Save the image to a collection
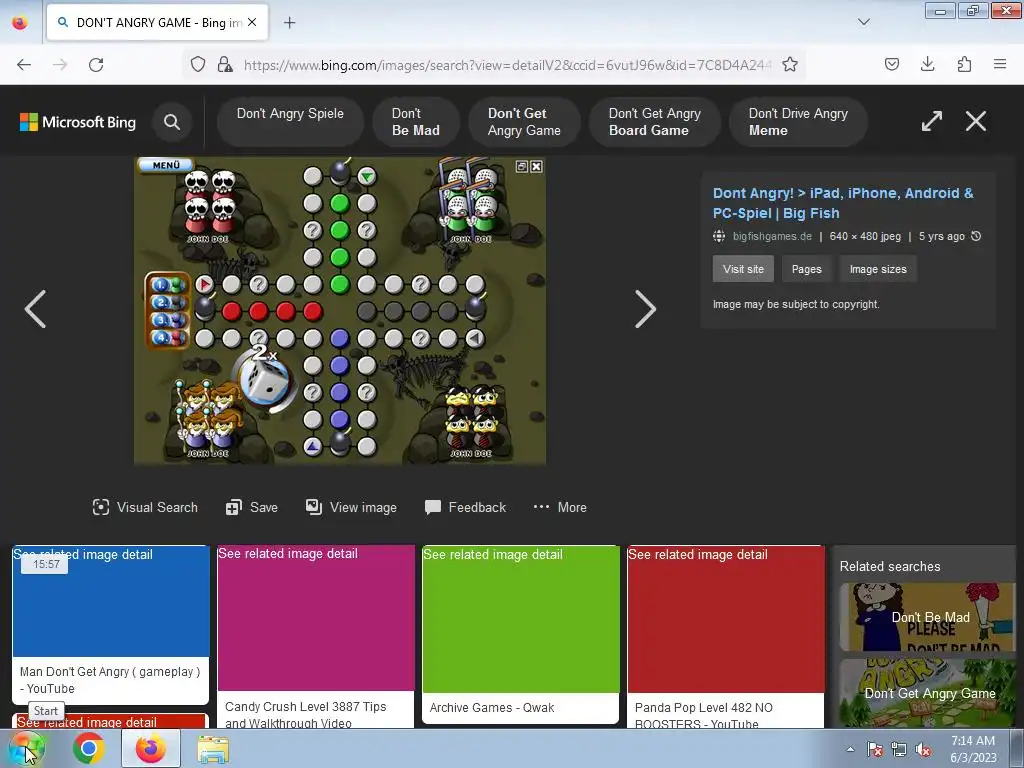The width and height of the screenshot is (1024, 768). (251, 507)
